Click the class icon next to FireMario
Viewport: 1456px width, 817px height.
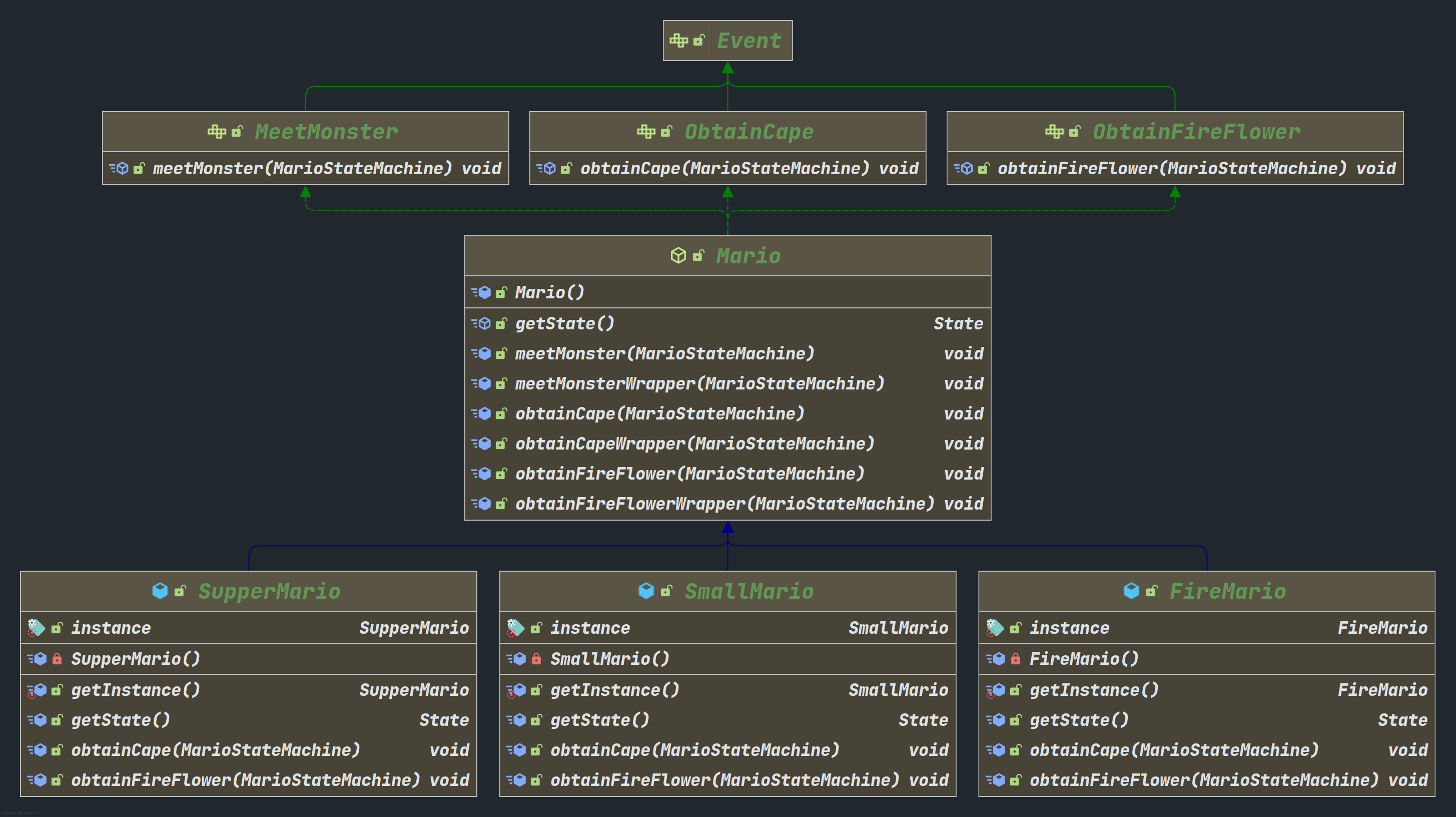click(1131, 591)
